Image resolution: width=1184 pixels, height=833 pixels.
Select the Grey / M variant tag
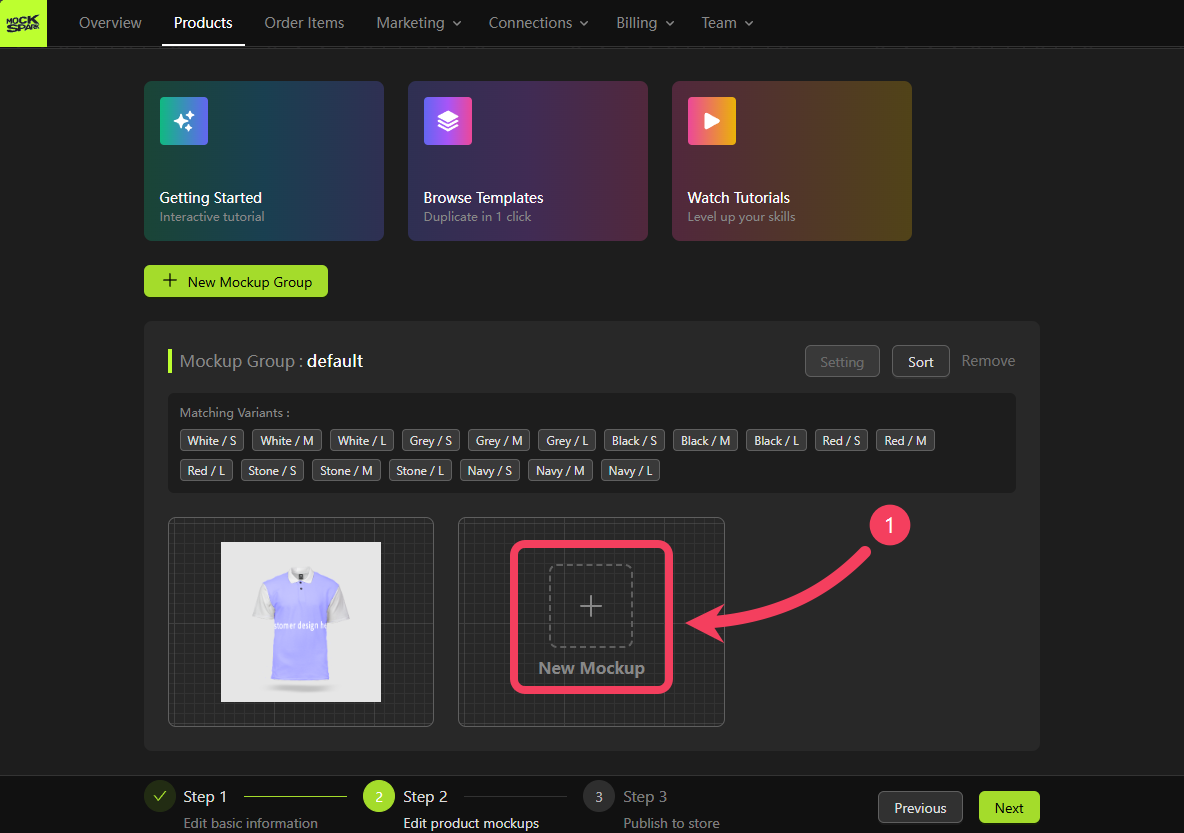pyautogui.click(x=498, y=440)
